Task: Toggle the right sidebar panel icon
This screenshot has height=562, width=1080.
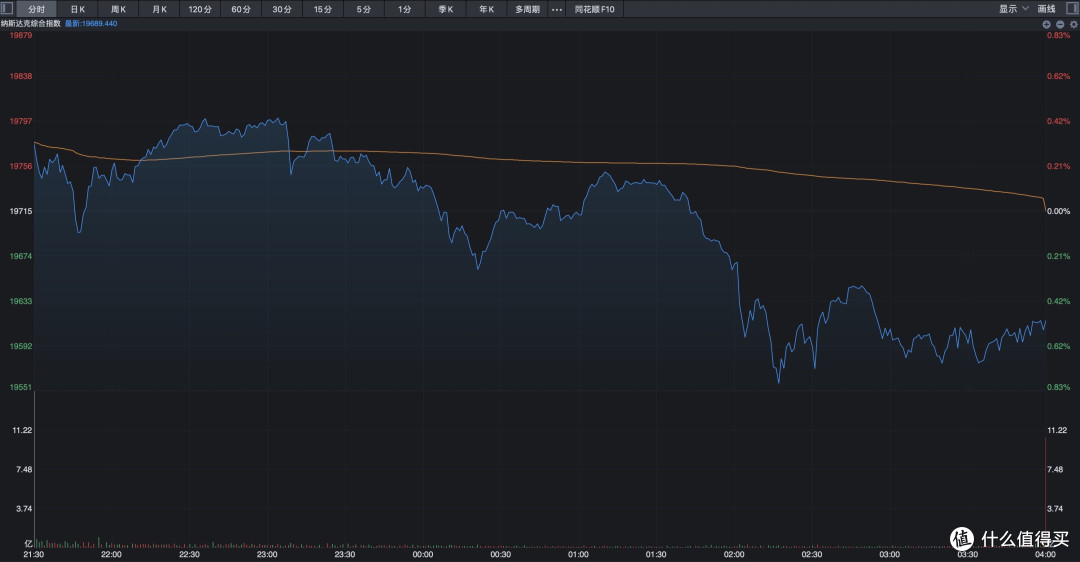Action: [1072, 9]
